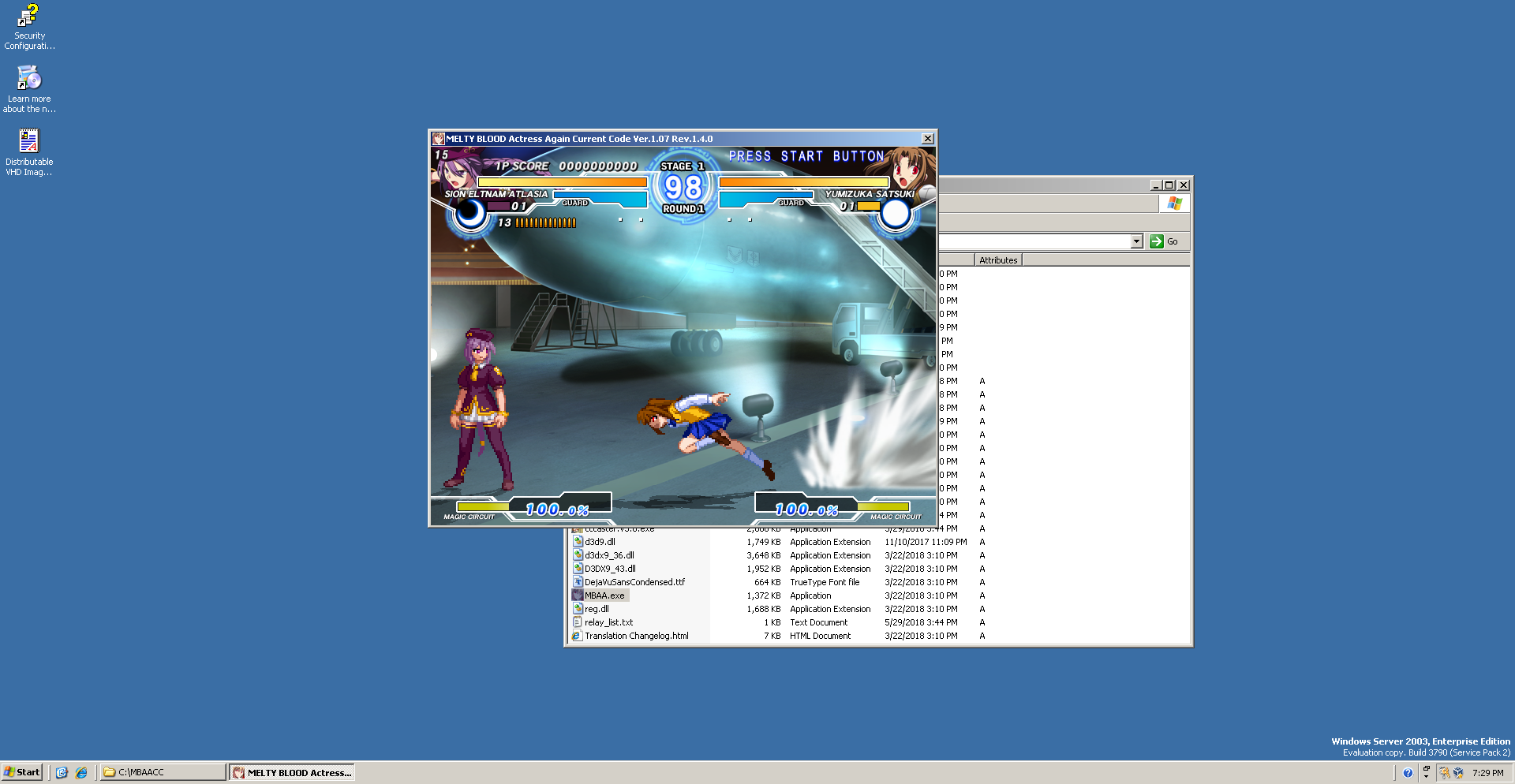Select the MBAA.exe application file
1515x784 pixels.
604,595
